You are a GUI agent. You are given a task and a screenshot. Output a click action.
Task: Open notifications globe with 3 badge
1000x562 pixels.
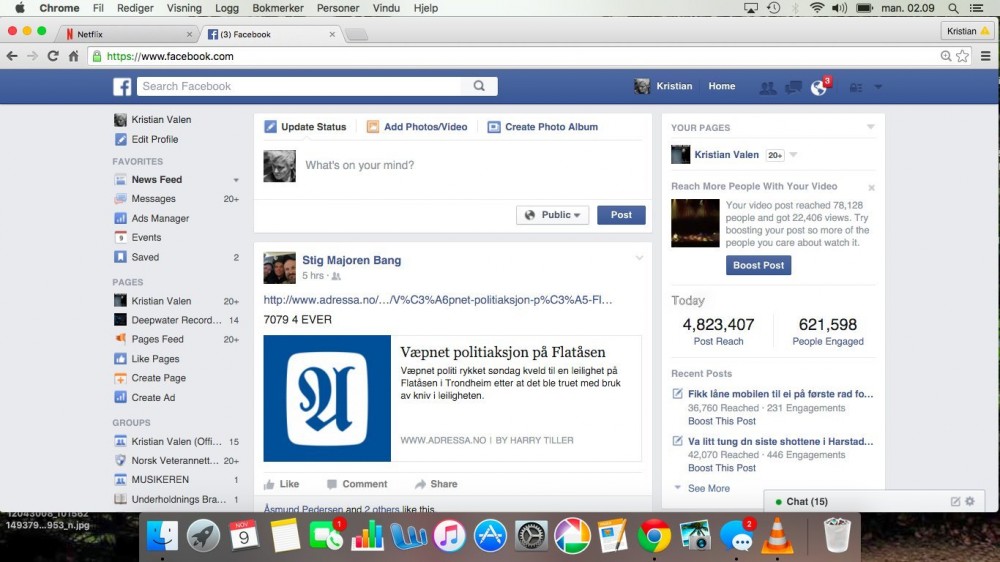pos(819,87)
